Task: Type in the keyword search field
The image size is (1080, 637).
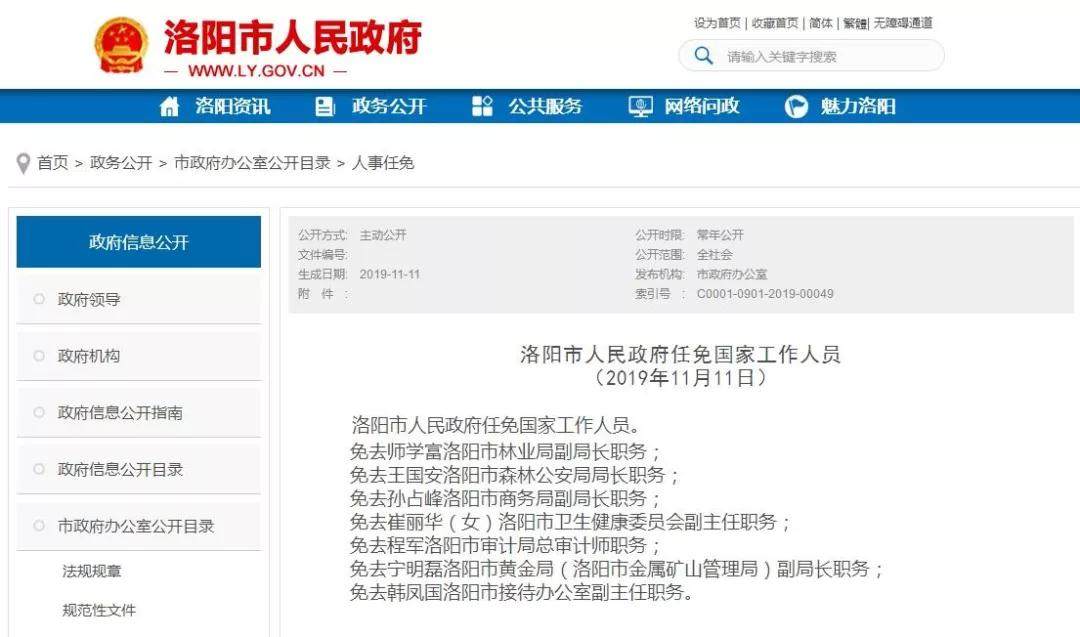Action: pos(825,57)
